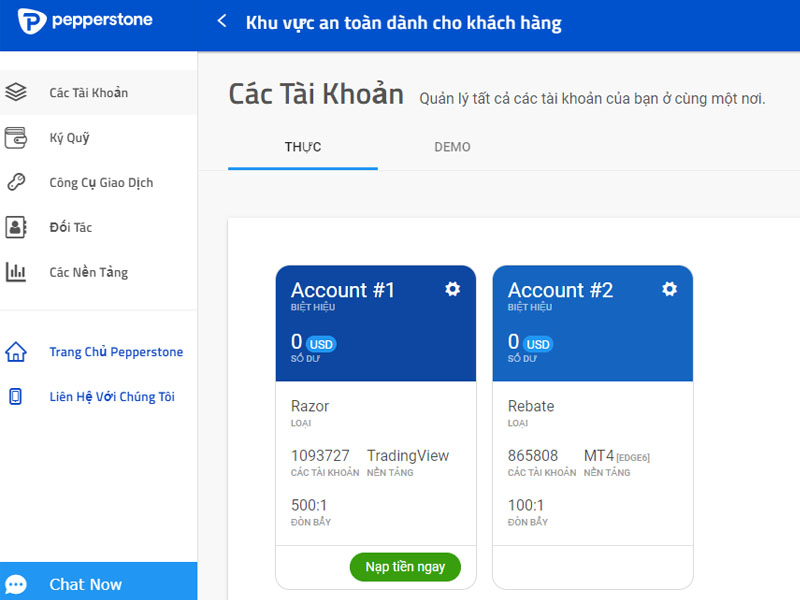Click the Account #2 balance value 0

[513, 341]
